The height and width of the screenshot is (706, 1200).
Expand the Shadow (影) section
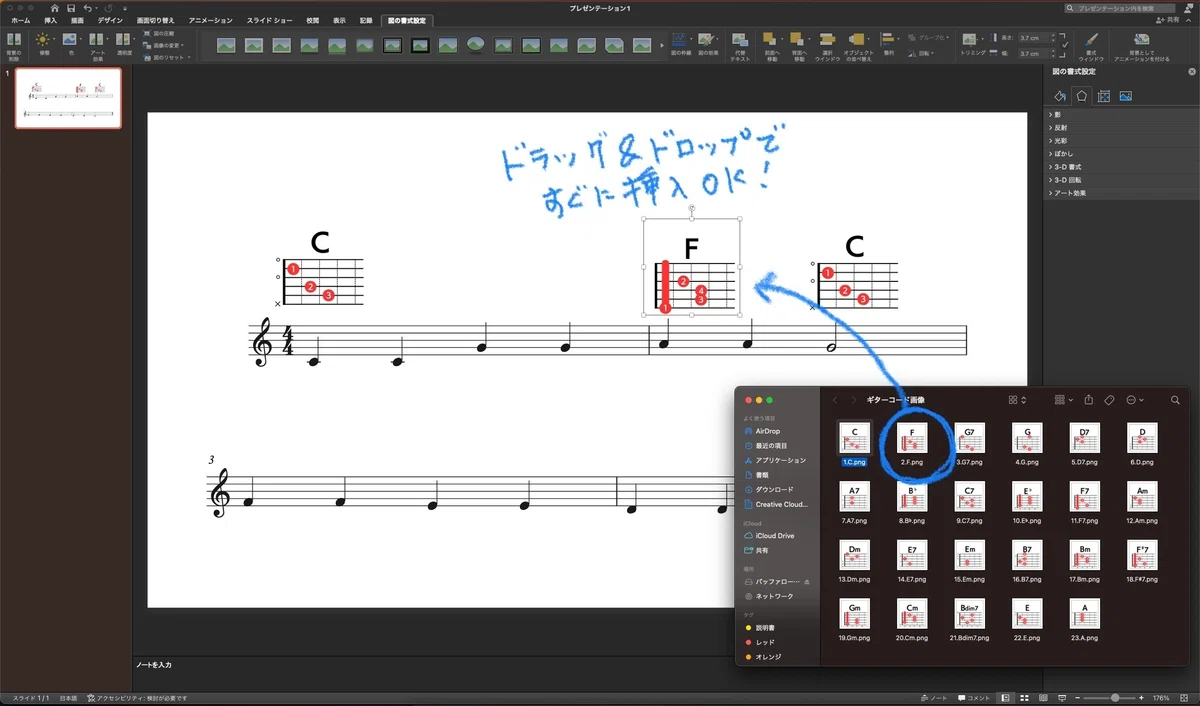[1054, 115]
